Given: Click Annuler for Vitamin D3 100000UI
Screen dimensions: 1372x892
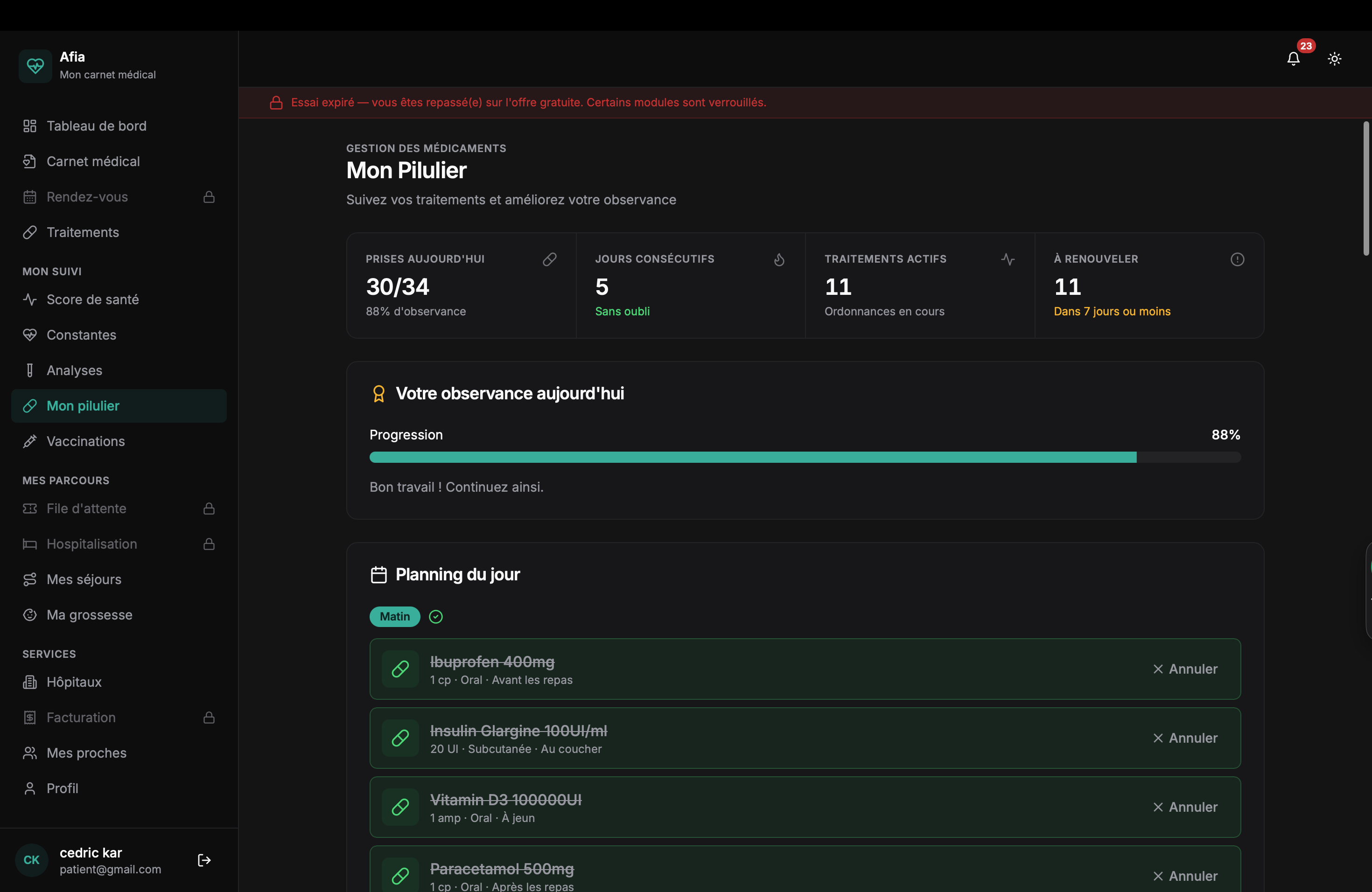Looking at the screenshot, I should tap(1185, 807).
